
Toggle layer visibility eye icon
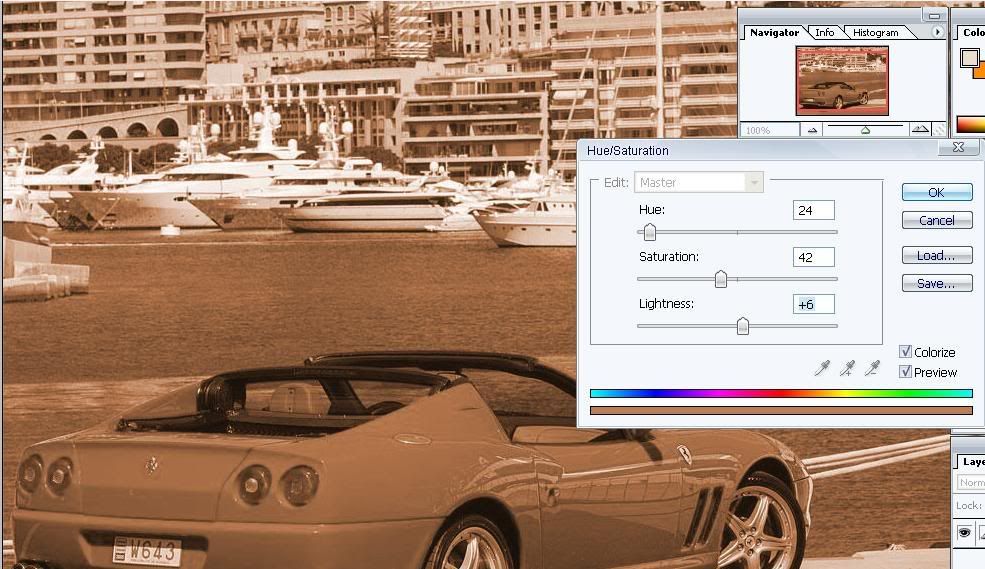(964, 533)
